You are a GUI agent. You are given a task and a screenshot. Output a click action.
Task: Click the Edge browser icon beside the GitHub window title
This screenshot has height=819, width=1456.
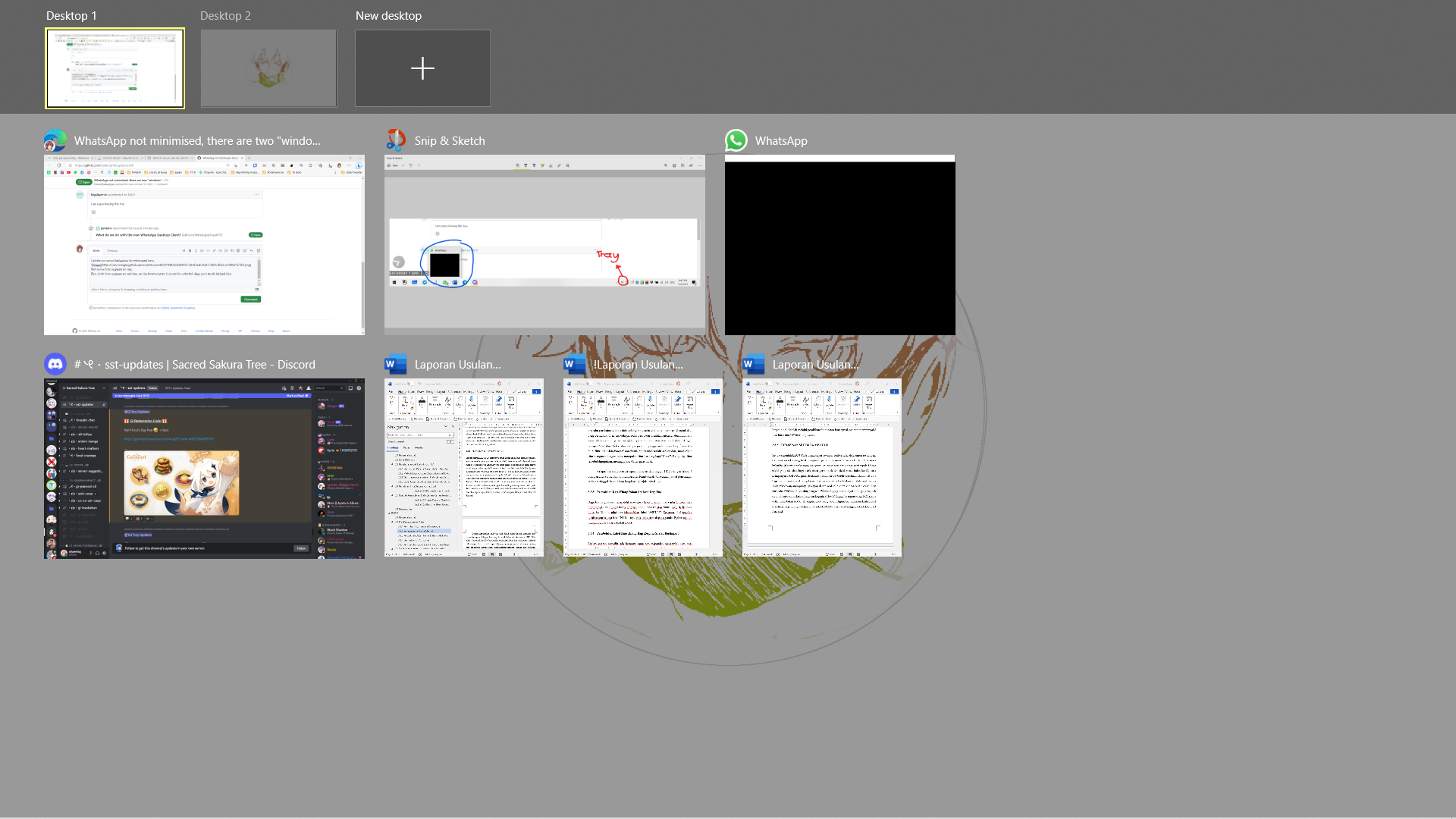[x=55, y=140]
